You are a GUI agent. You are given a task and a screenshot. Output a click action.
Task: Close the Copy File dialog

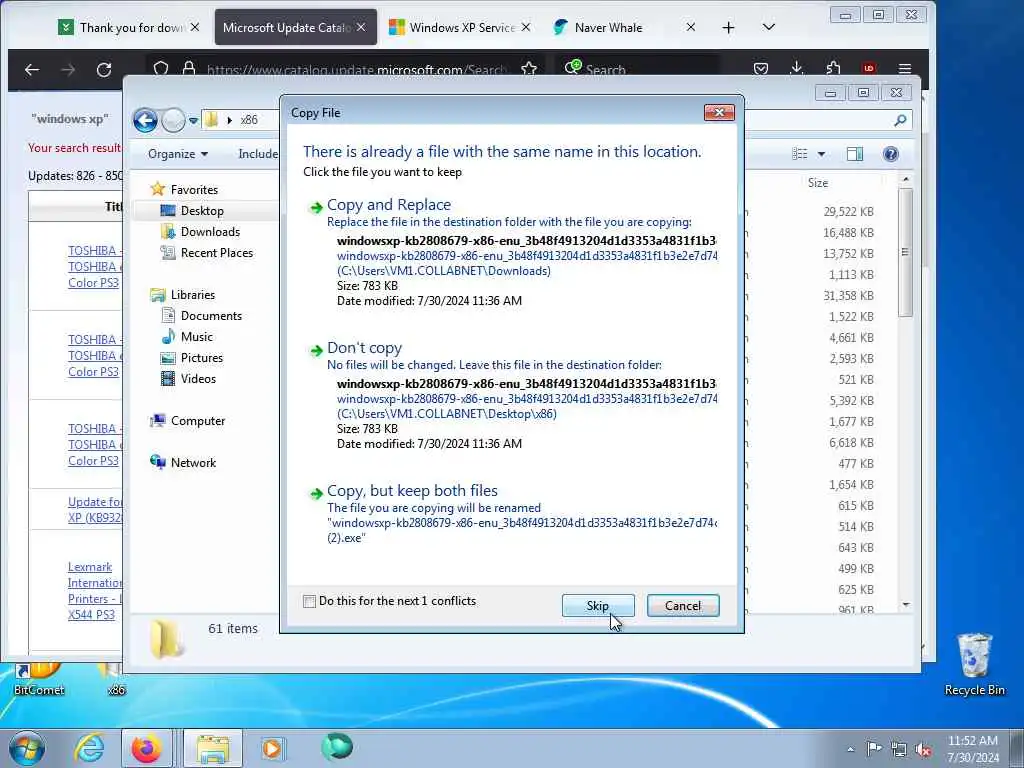[x=719, y=112]
